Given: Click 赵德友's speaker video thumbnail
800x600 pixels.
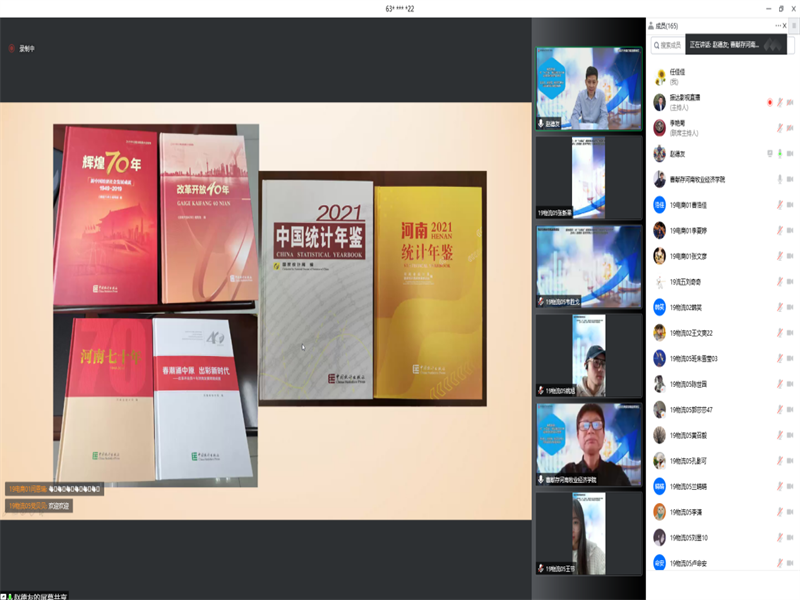Looking at the screenshot, I should point(588,88).
